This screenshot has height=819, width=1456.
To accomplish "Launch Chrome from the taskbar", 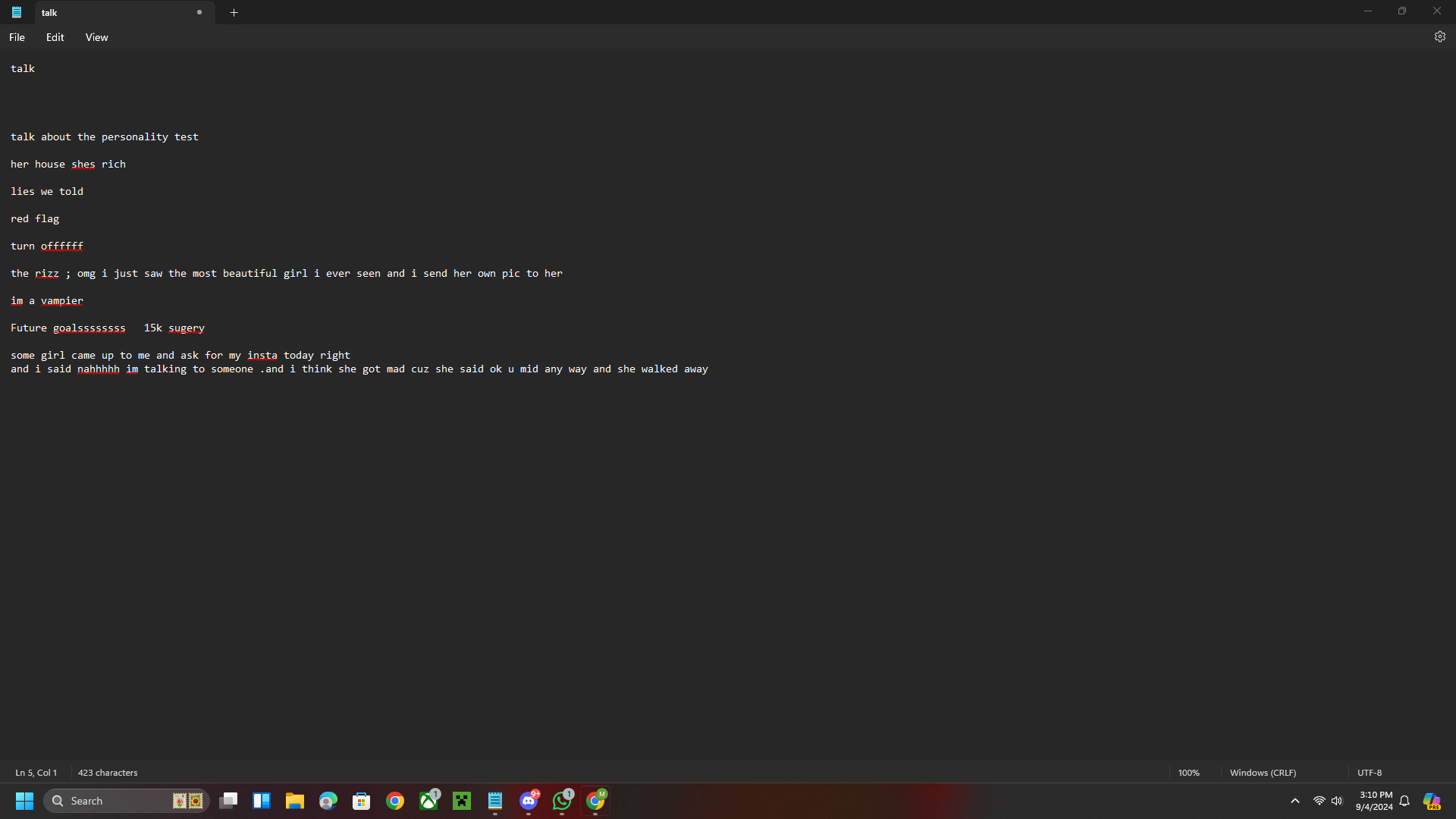I will 395,801.
